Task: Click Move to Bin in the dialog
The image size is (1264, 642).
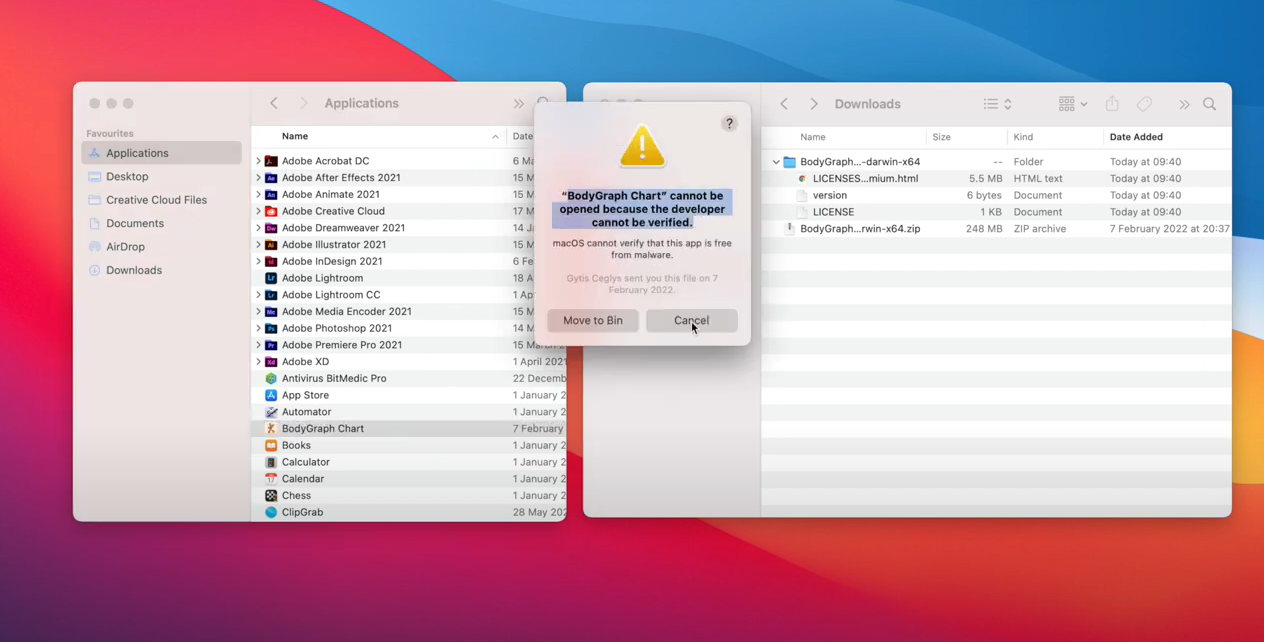Action: (593, 320)
